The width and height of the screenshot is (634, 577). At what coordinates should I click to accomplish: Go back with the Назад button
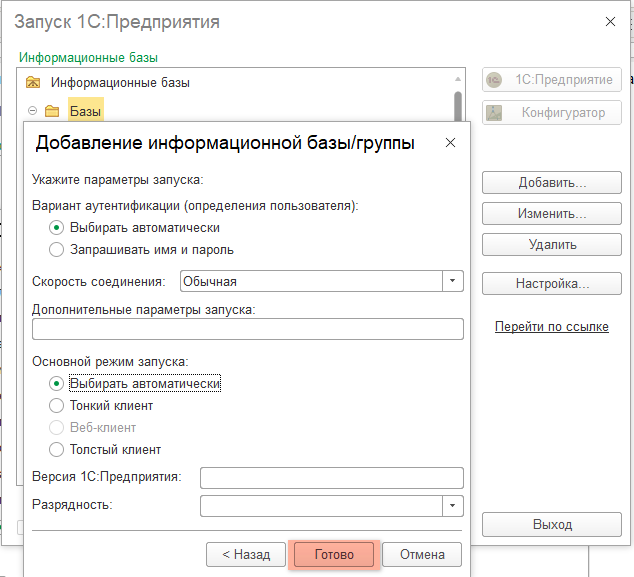246,554
